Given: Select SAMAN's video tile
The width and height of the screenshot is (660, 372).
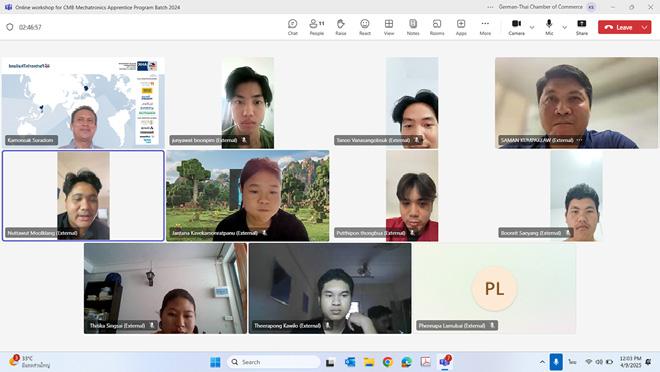Looking at the screenshot, I should [x=576, y=103].
